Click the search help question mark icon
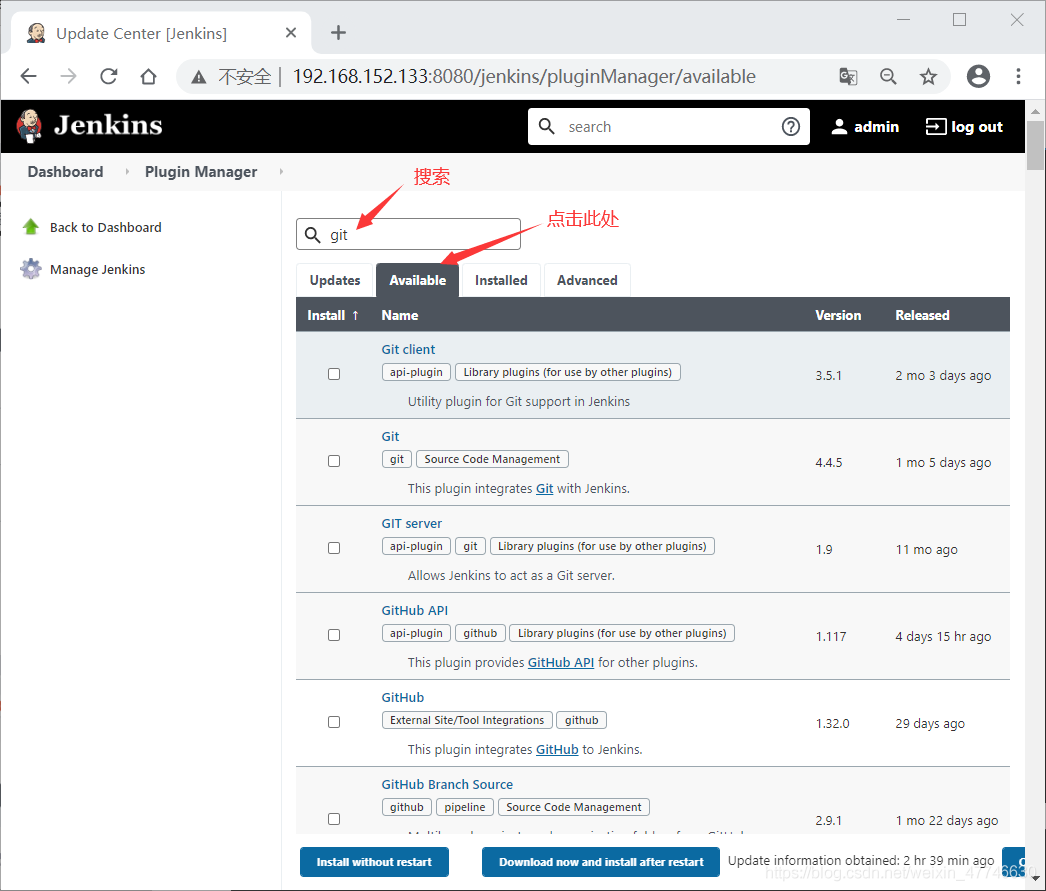The height and width of the screenshot is (891, 1046). [791, 127]
